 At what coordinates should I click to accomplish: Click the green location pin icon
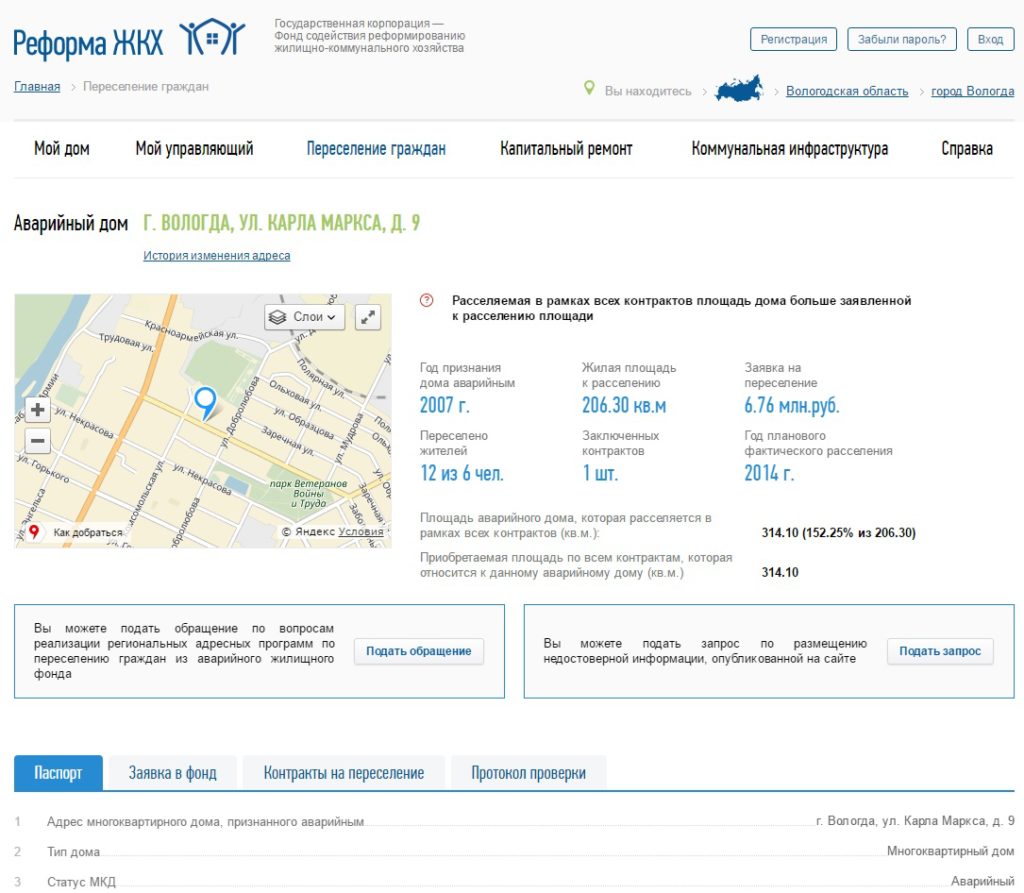tap(589, 89)
